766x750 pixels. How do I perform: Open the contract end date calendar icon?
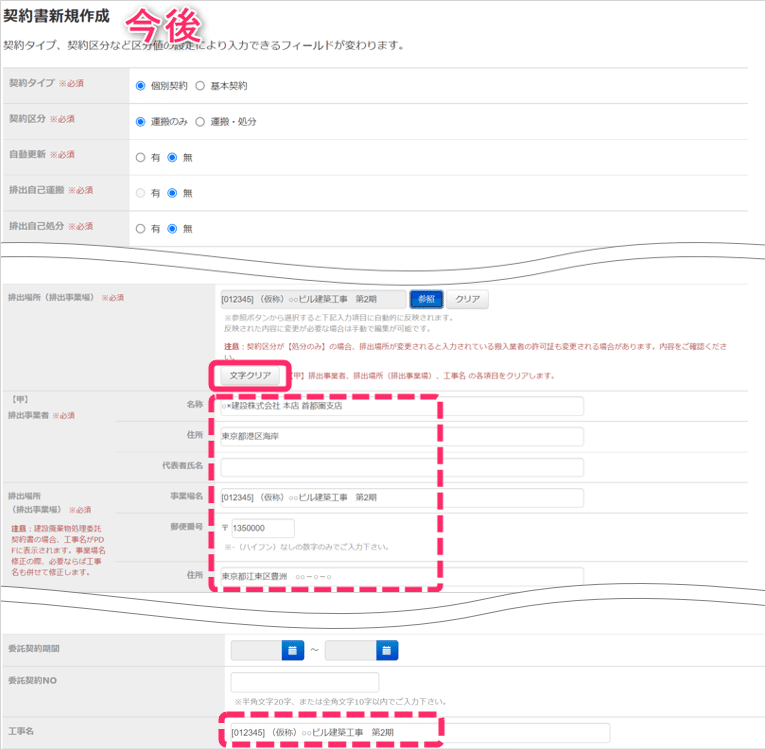pyautogui.click(x=387, y=650)
